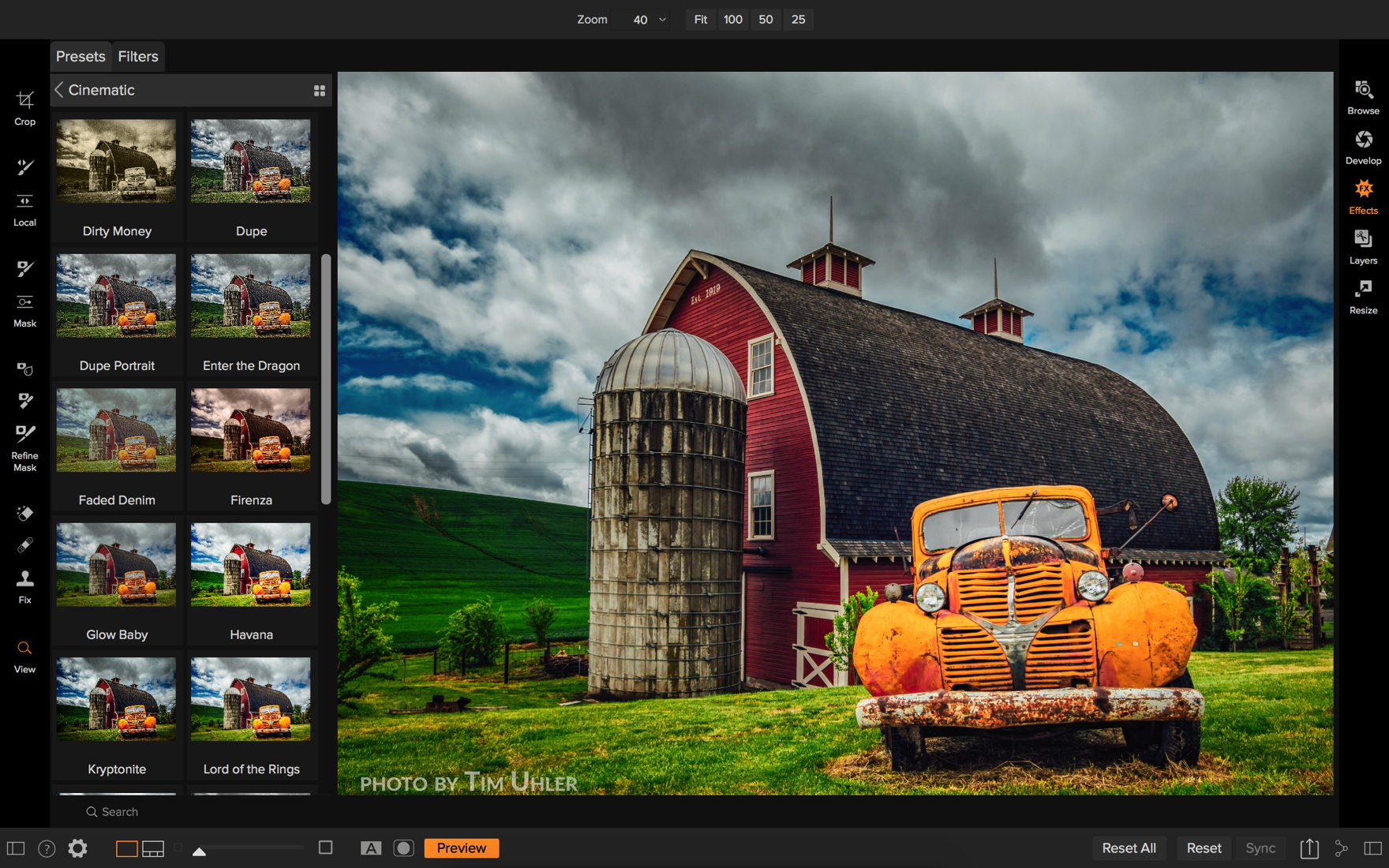This screenshot has width=1389, height=868.
Task: Click the export share icon
Action: (x=1309, y=848)
